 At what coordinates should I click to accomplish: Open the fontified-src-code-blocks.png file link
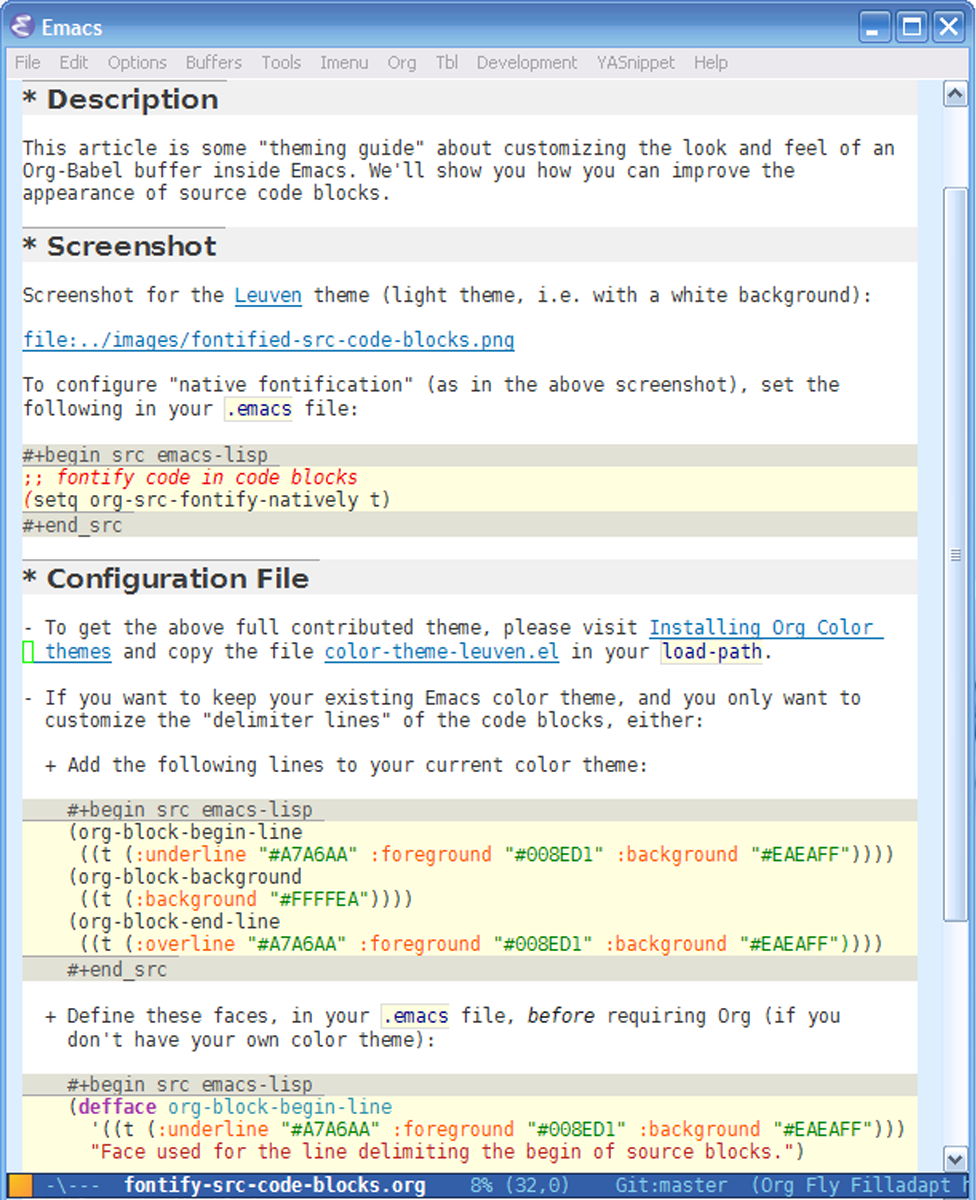click(268, 340)
